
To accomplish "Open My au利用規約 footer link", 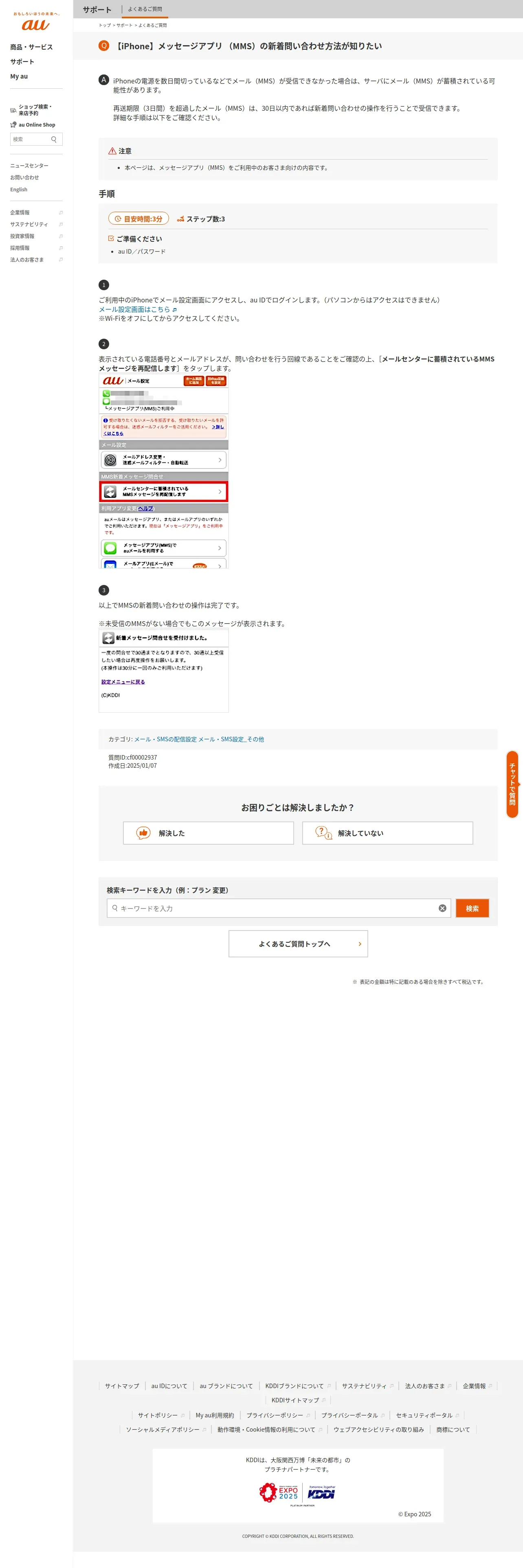I will point(214,1415).
